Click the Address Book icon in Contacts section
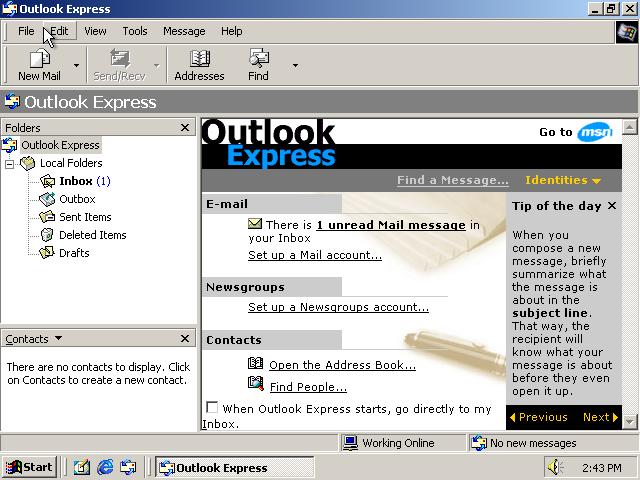This screenshot has width=640, height=480. [x=256, y=363]
